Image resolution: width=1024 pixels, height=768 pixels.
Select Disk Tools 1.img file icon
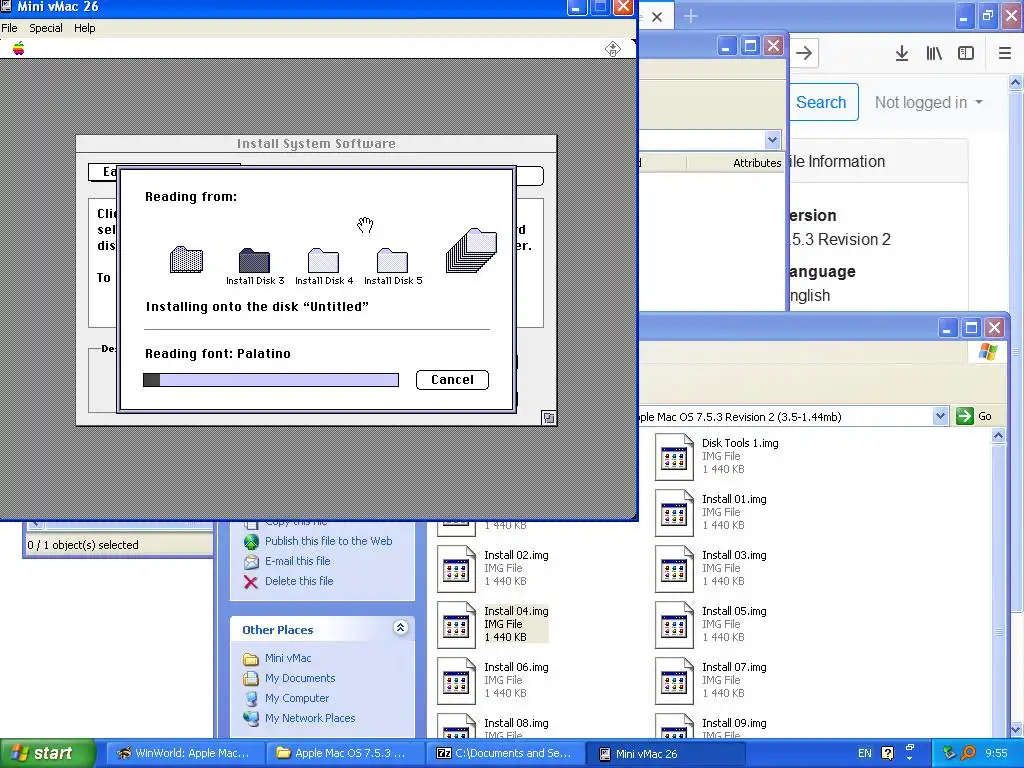click(x=674, y=457)
